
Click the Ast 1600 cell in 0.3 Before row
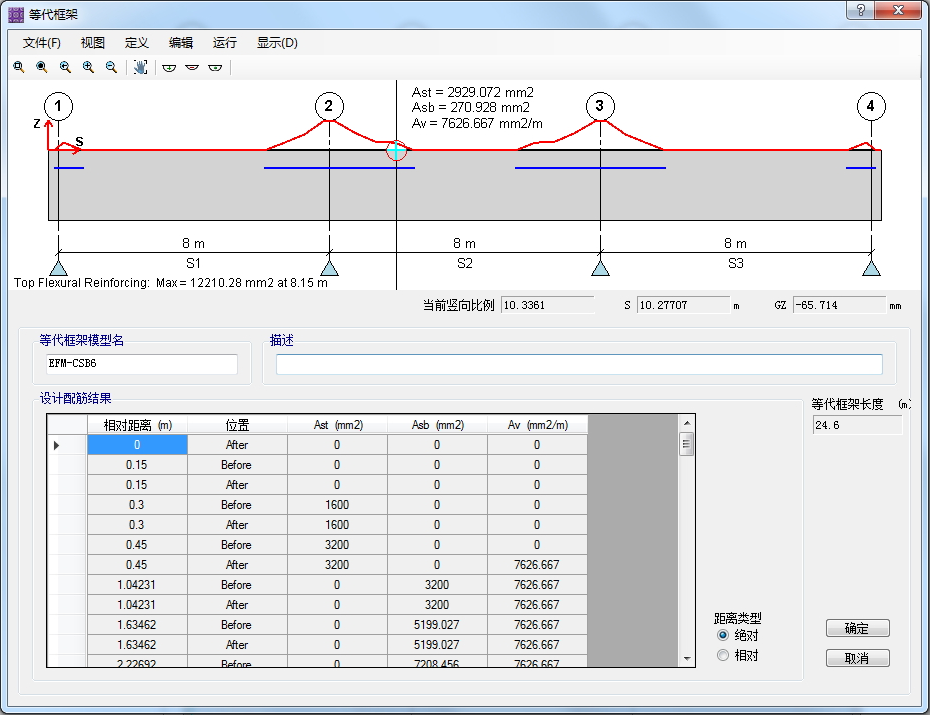point(337,505)
